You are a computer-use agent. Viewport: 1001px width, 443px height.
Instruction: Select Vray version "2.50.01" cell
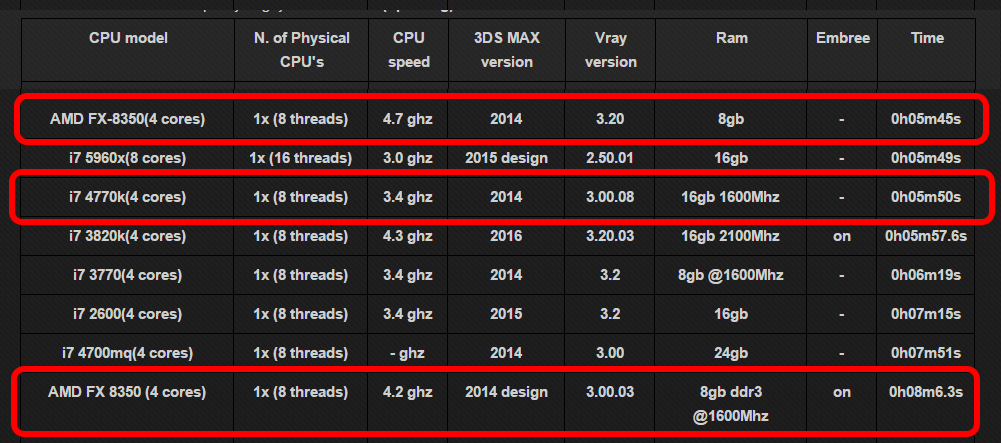click(x=610, y=158)
